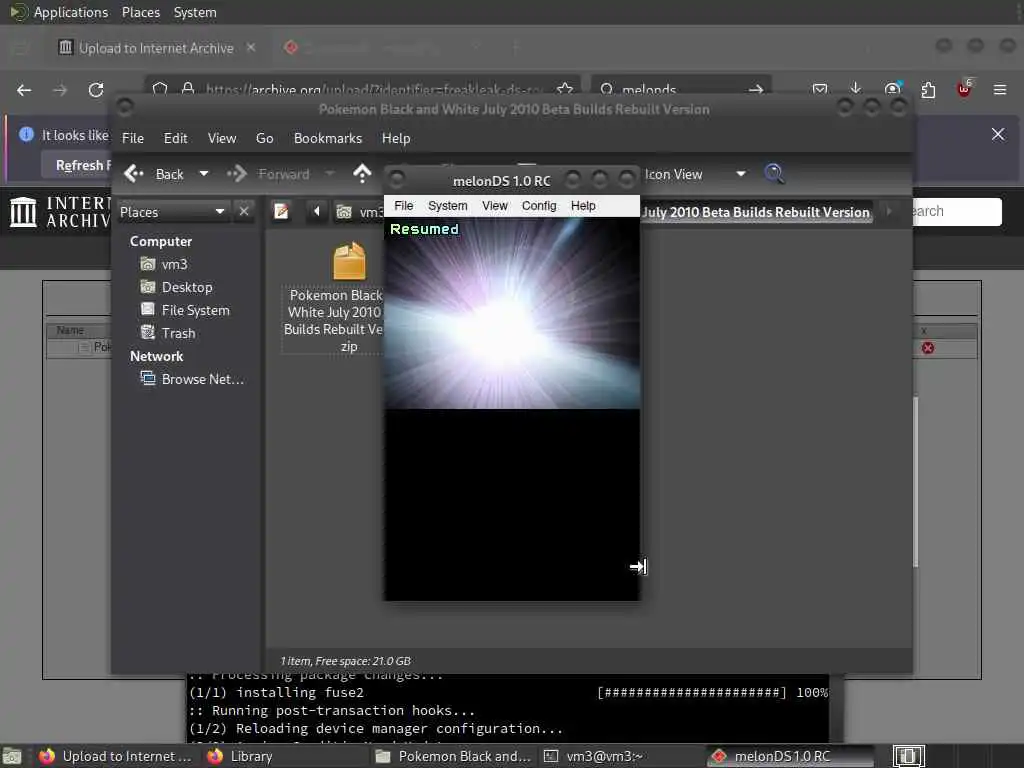
Task: Click the workspace switcher icon
Action: 908,756
